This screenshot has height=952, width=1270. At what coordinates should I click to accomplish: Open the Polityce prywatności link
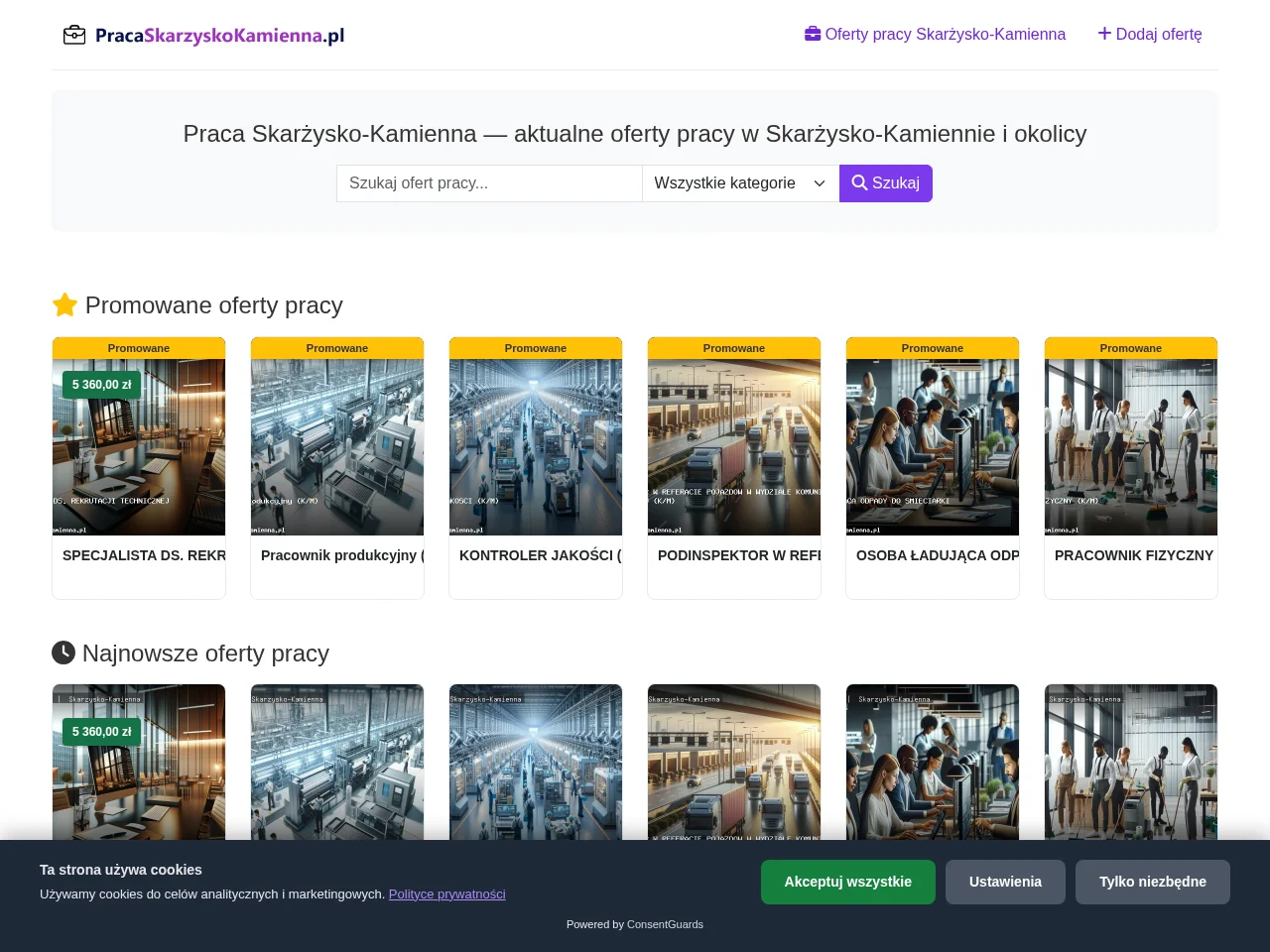[x=447, y=893]
